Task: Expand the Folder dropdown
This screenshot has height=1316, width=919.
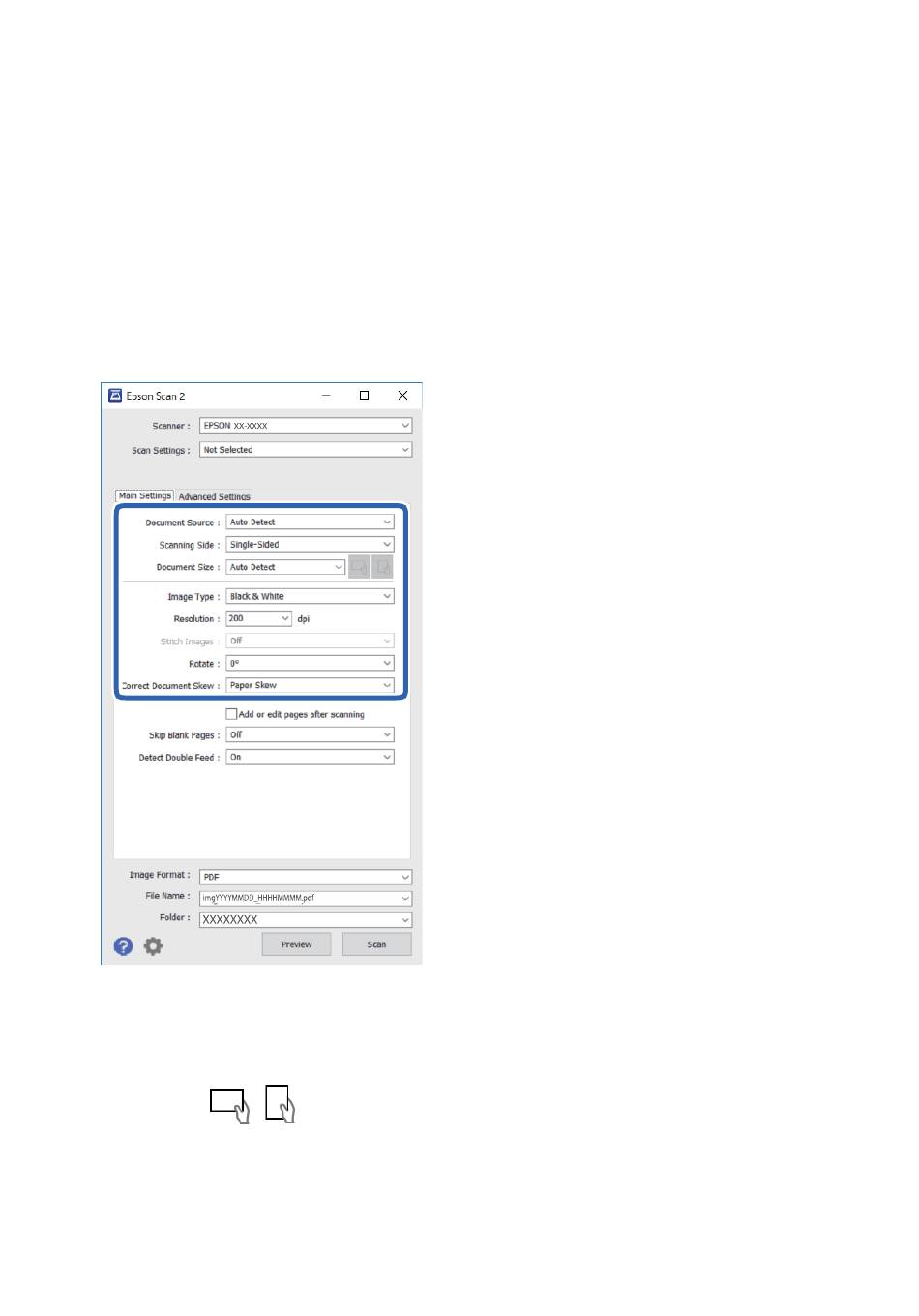Action: pos(306,920)
